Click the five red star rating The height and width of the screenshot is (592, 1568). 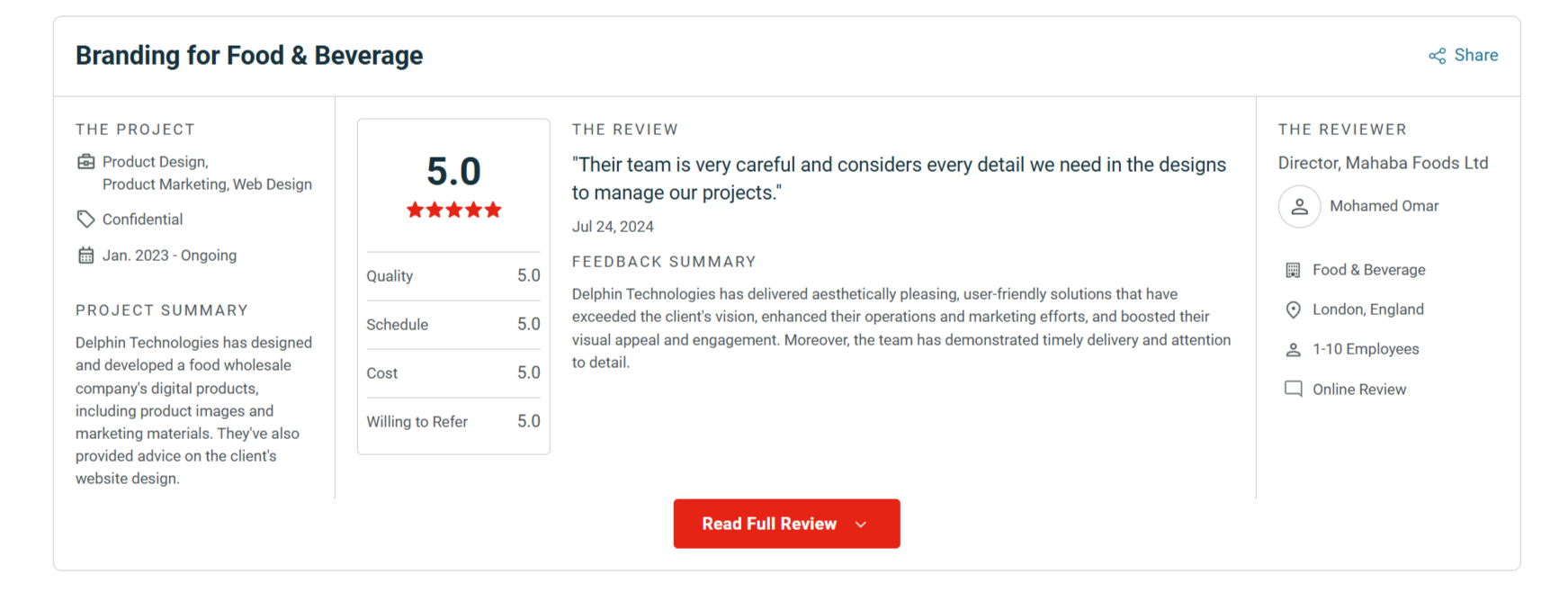(x=453, y=211)
